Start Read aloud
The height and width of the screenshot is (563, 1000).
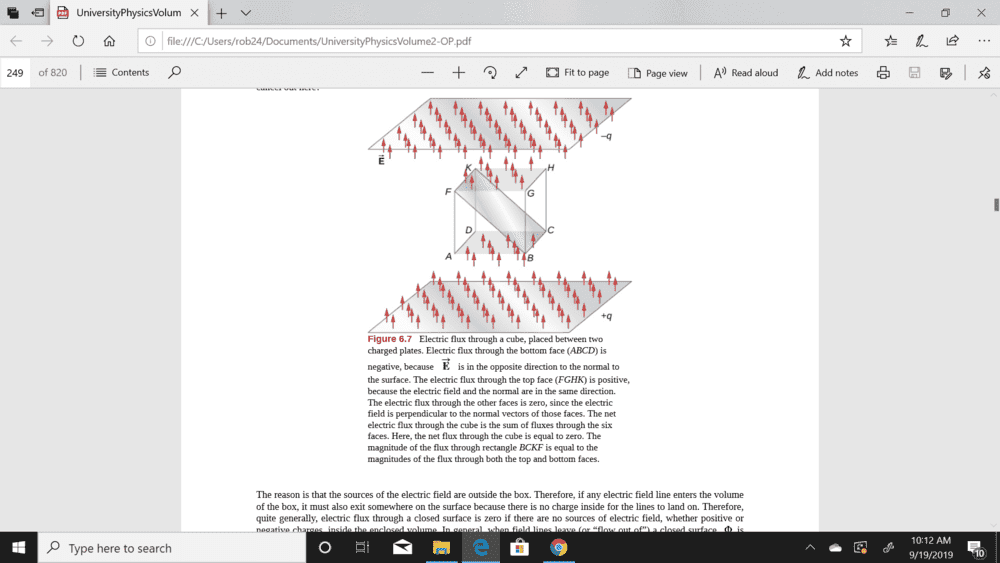[x=746, y=73]
